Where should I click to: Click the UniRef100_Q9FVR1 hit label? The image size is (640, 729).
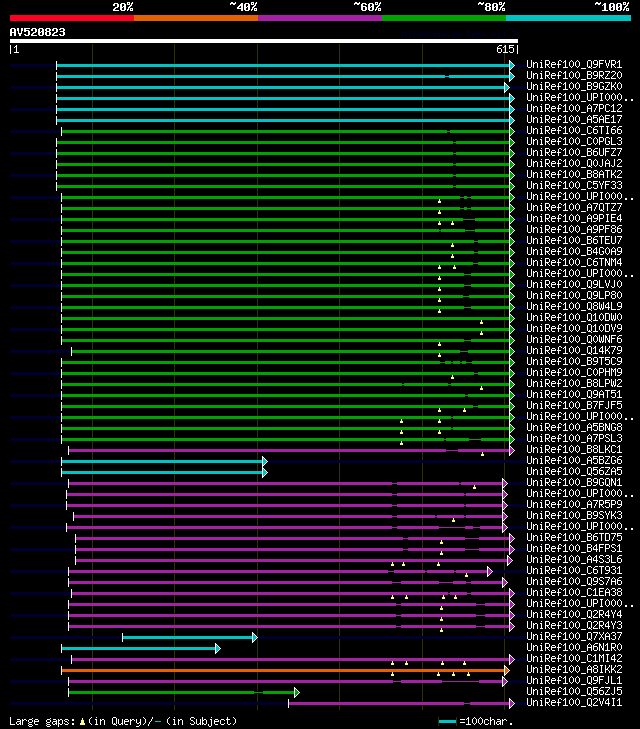point(574,64)
